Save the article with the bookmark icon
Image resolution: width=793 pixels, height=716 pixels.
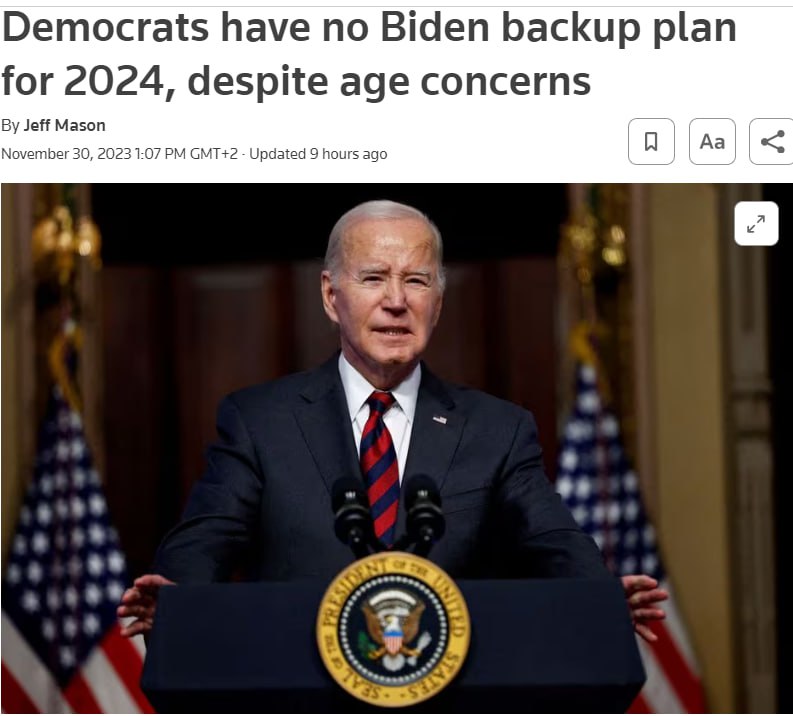tap(651, 142)
